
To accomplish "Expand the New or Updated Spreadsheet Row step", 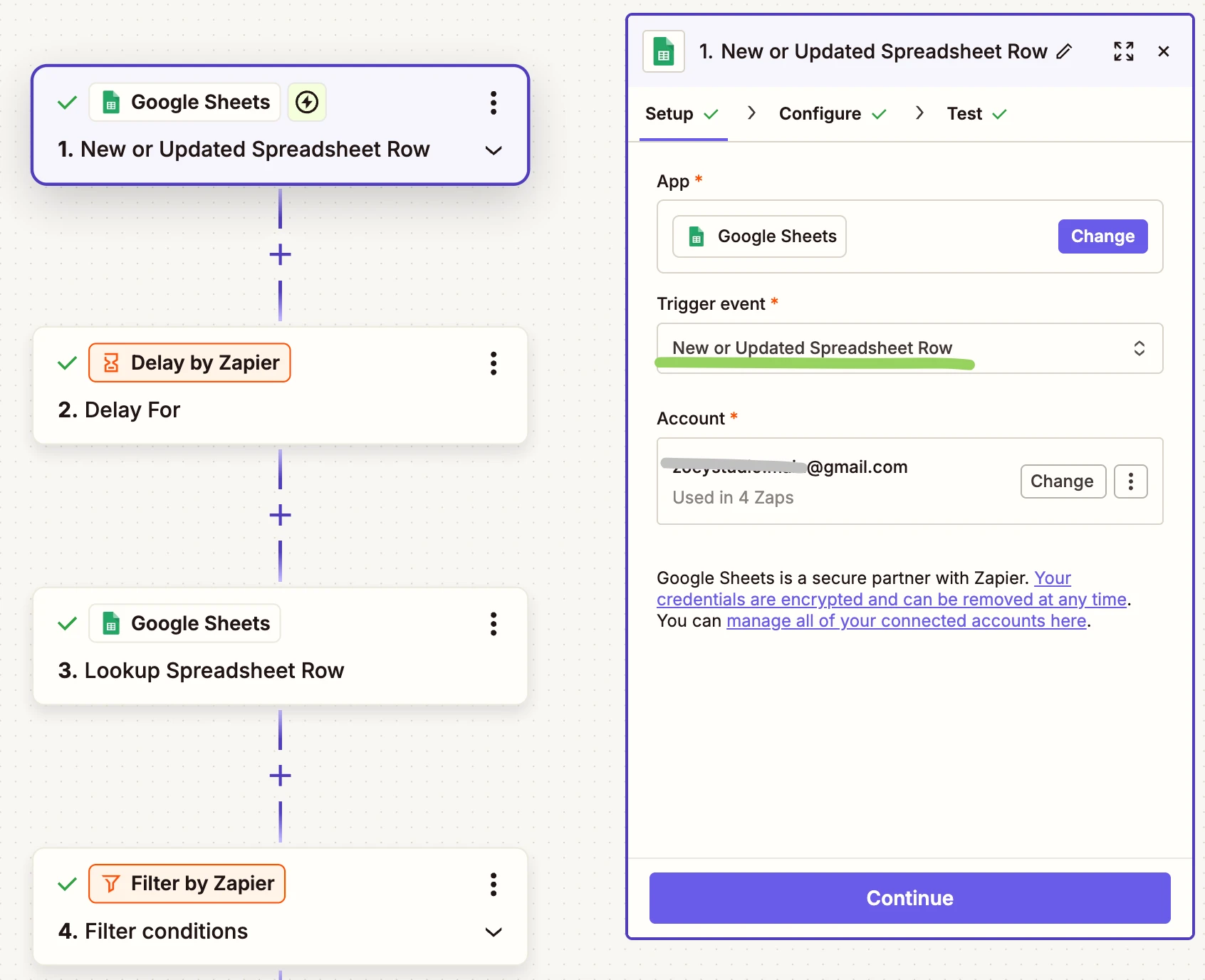I will tap(493, 150).
